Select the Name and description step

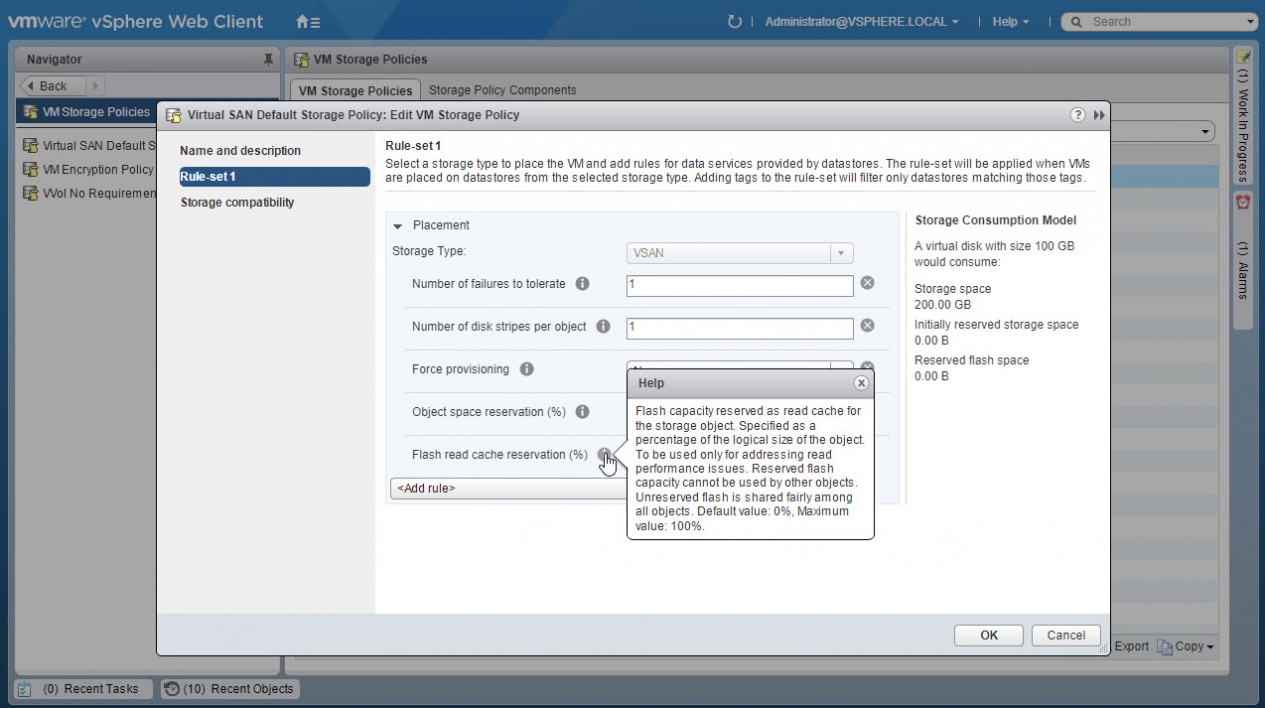click(240, 151)
